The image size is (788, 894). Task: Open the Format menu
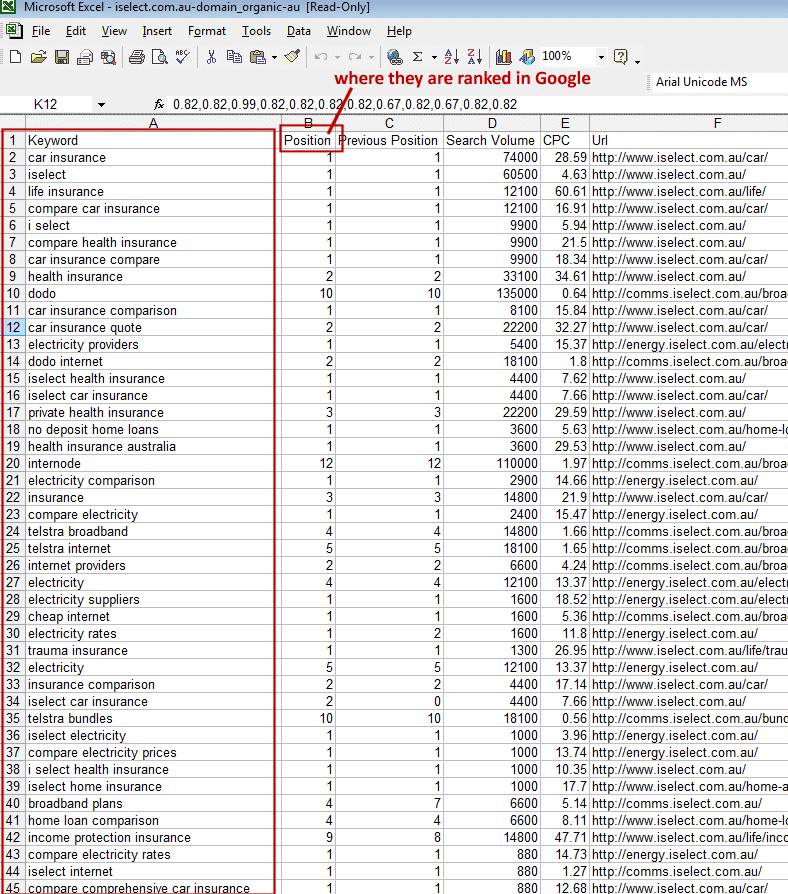[207, 31]
